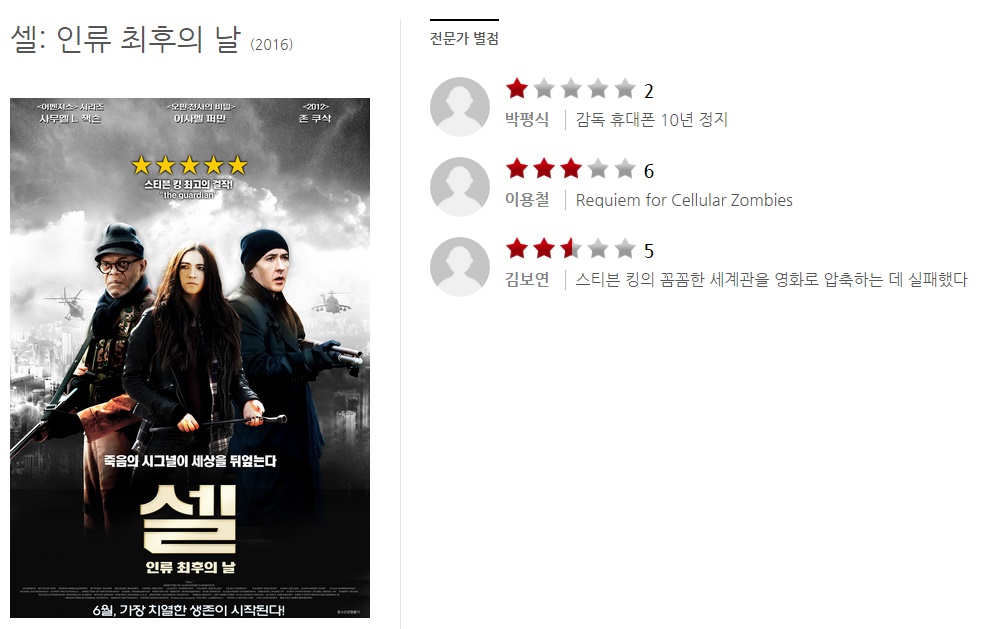987x629 pixels.
Task: Click the first red star in 박평식's rating
Action: point(517,89)
